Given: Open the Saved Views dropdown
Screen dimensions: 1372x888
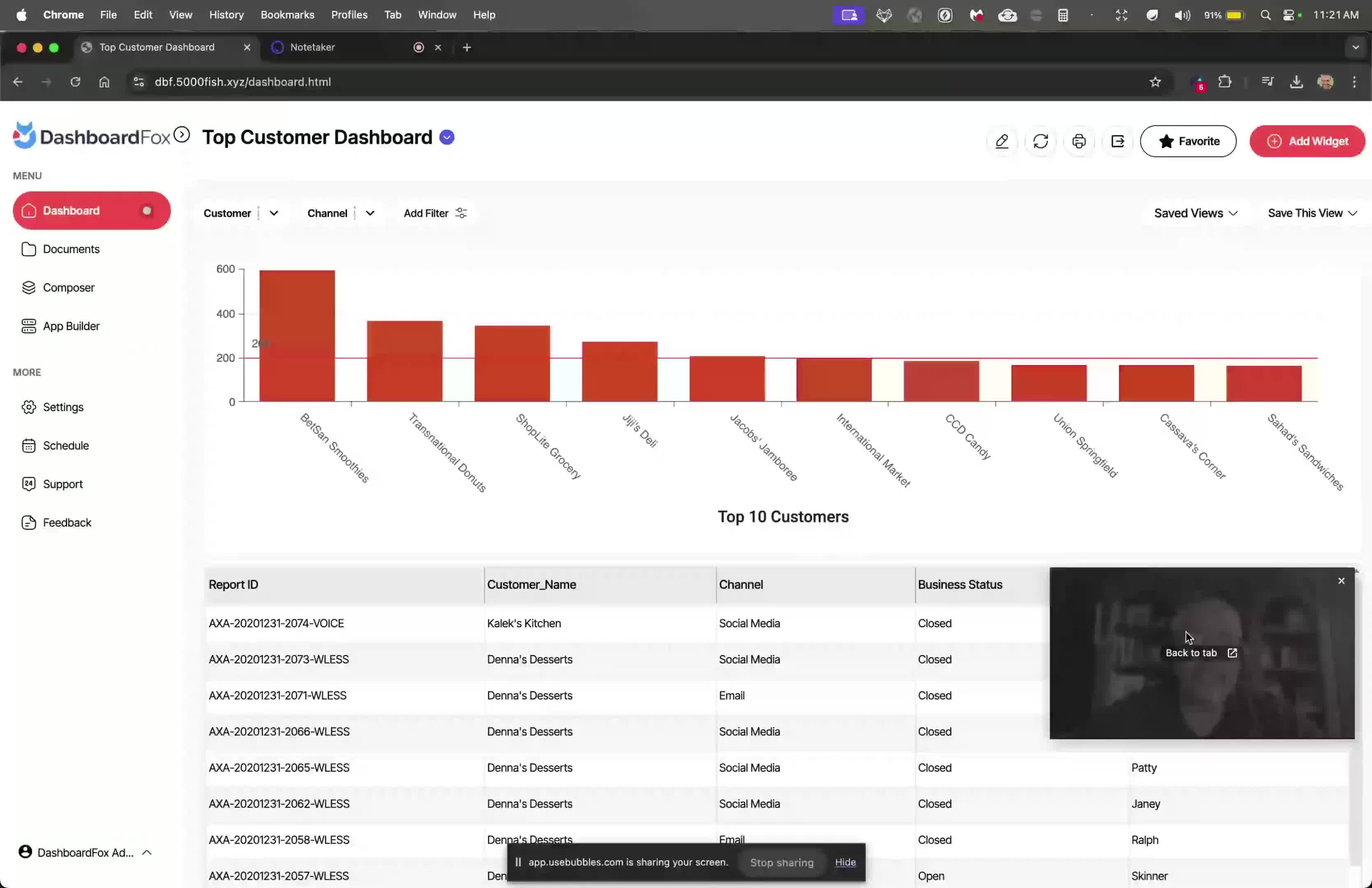Looking at the screenshot, I should pos(1195,213).
